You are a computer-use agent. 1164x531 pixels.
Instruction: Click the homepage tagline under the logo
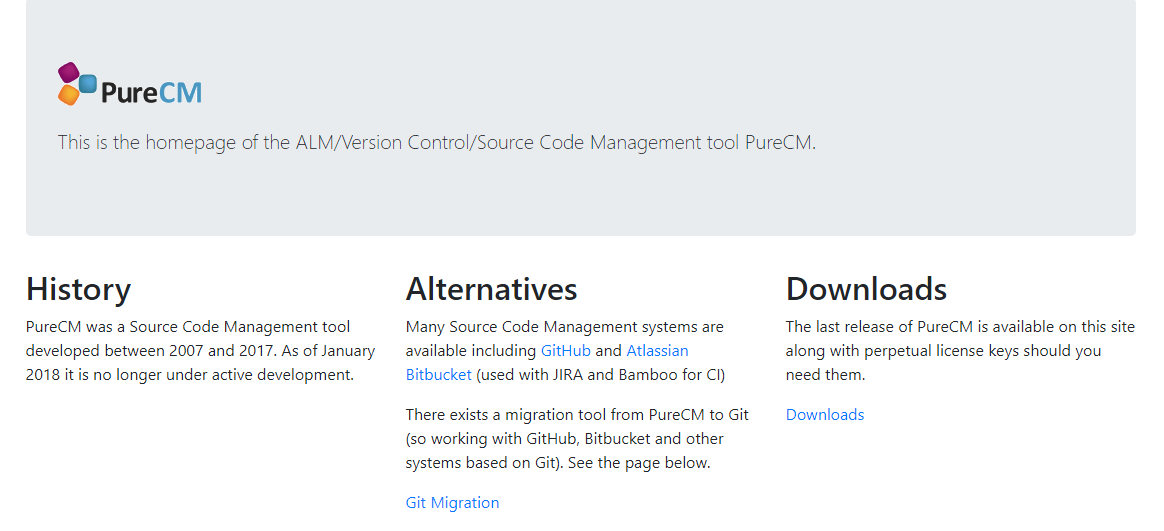click(x=437, y=142)
